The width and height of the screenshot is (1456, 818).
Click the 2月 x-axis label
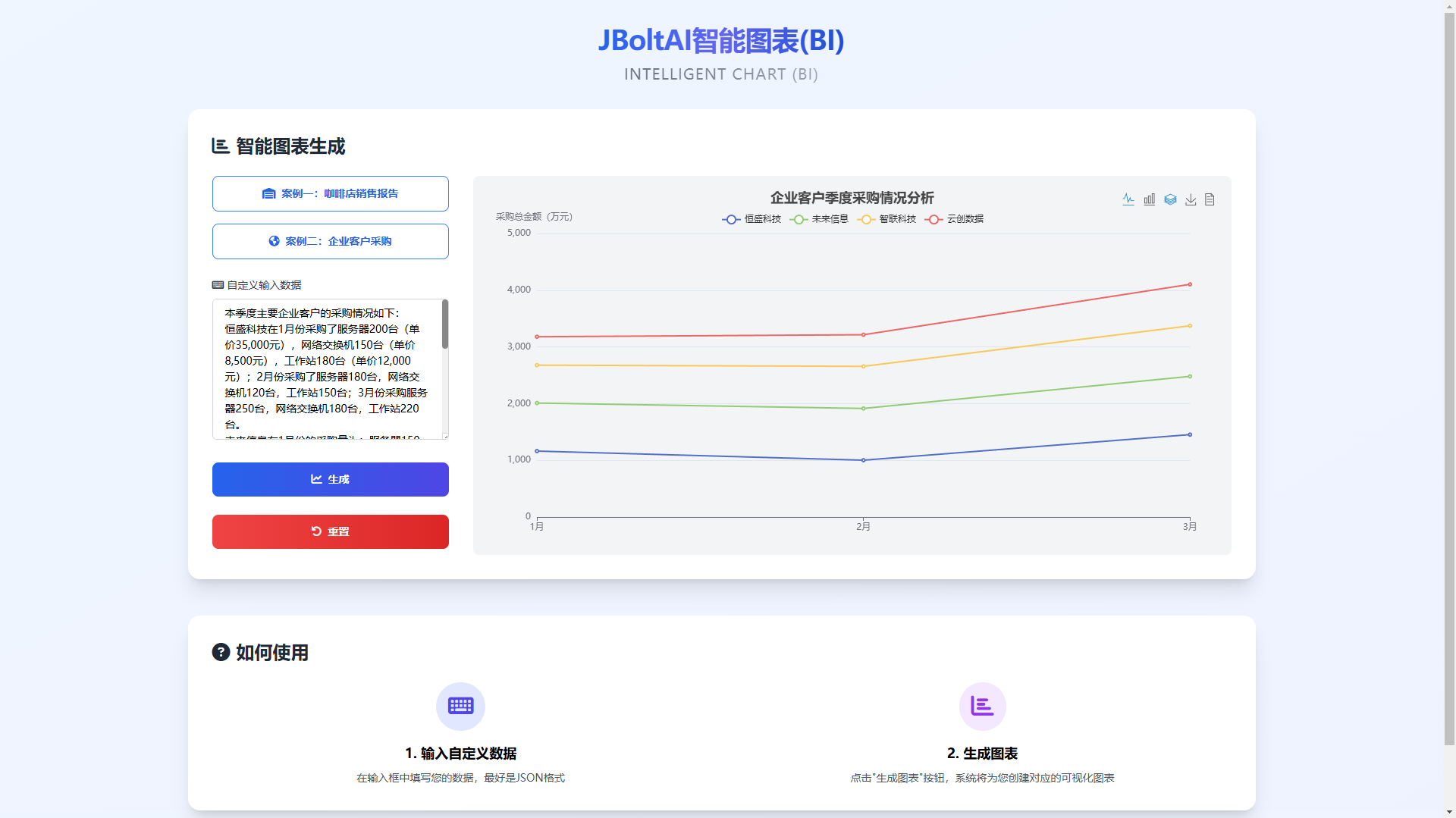click(x=863, y=526)
